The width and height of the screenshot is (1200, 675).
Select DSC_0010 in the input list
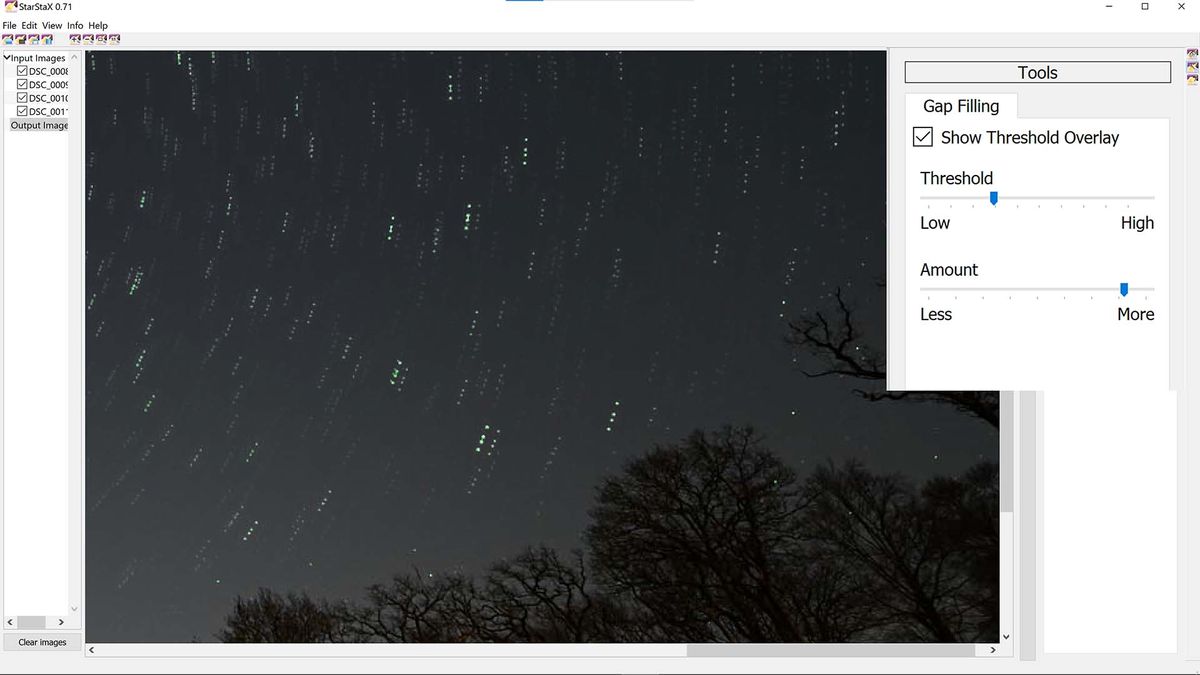[x=45, y=98]
